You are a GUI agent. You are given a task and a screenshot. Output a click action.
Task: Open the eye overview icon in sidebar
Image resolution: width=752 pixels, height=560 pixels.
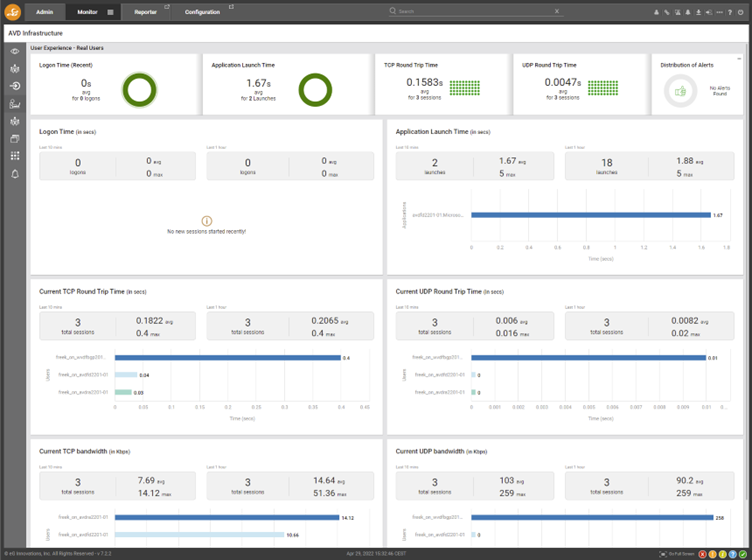pyautogui.click(x=15, y=51)
